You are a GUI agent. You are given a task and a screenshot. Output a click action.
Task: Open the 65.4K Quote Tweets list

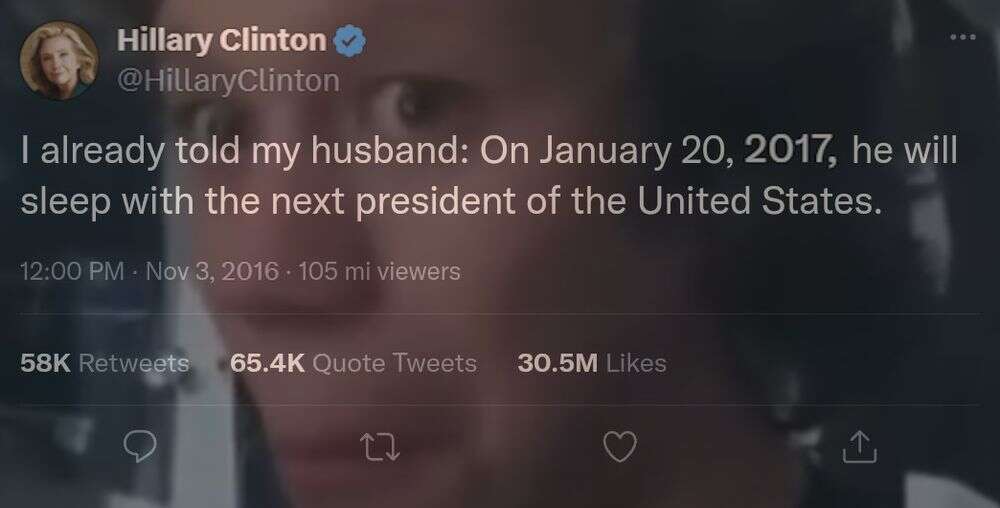pyautogui.click(x=353, y=363)
